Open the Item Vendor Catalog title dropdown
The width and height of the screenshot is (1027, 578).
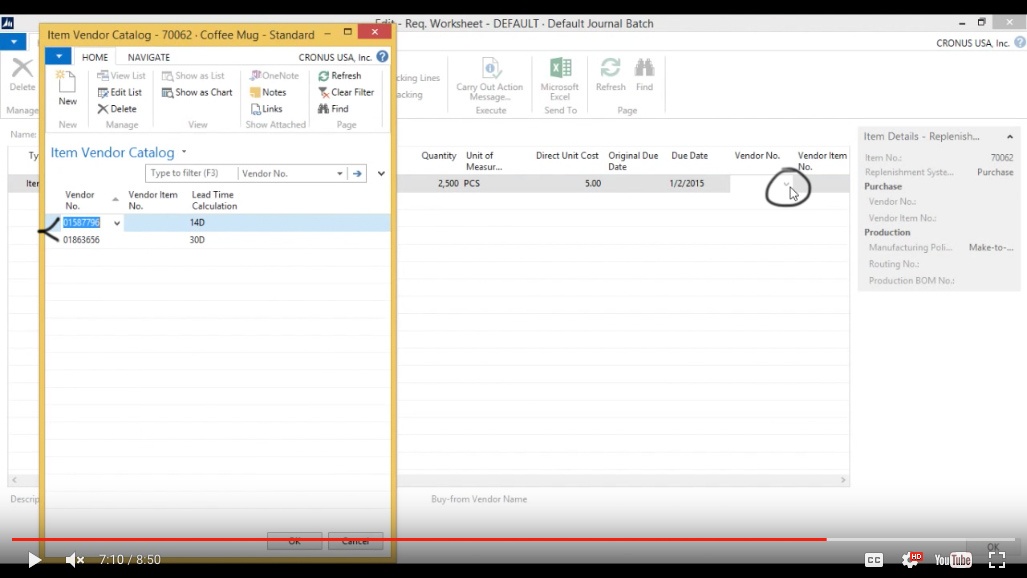point(184,152)
